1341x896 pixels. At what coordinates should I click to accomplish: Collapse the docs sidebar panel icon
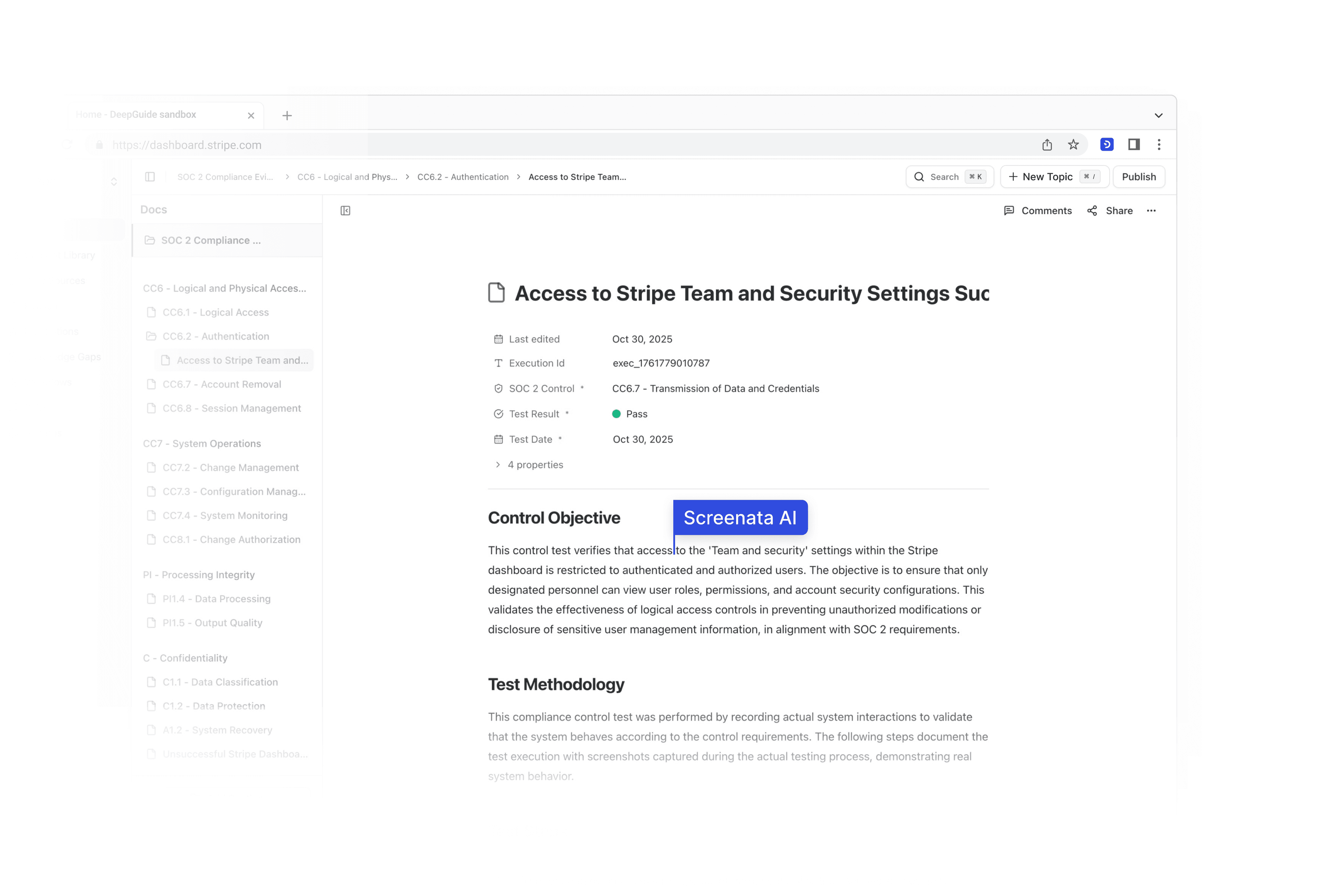345,211
